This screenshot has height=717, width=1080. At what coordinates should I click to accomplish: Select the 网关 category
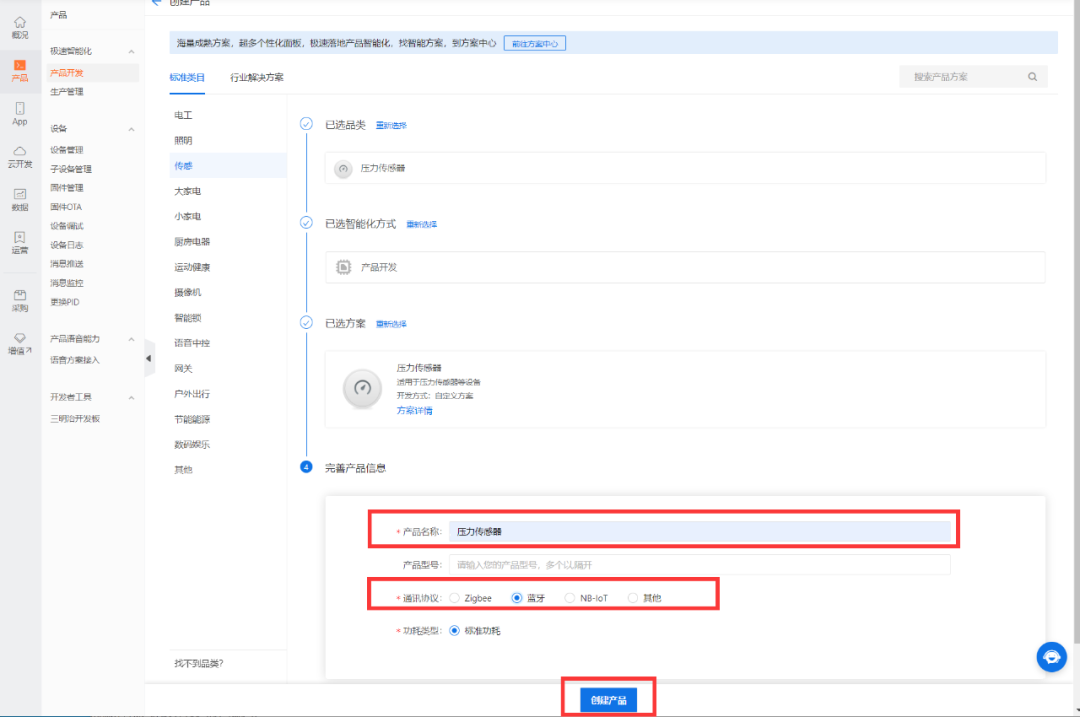[x=183, y=368]
